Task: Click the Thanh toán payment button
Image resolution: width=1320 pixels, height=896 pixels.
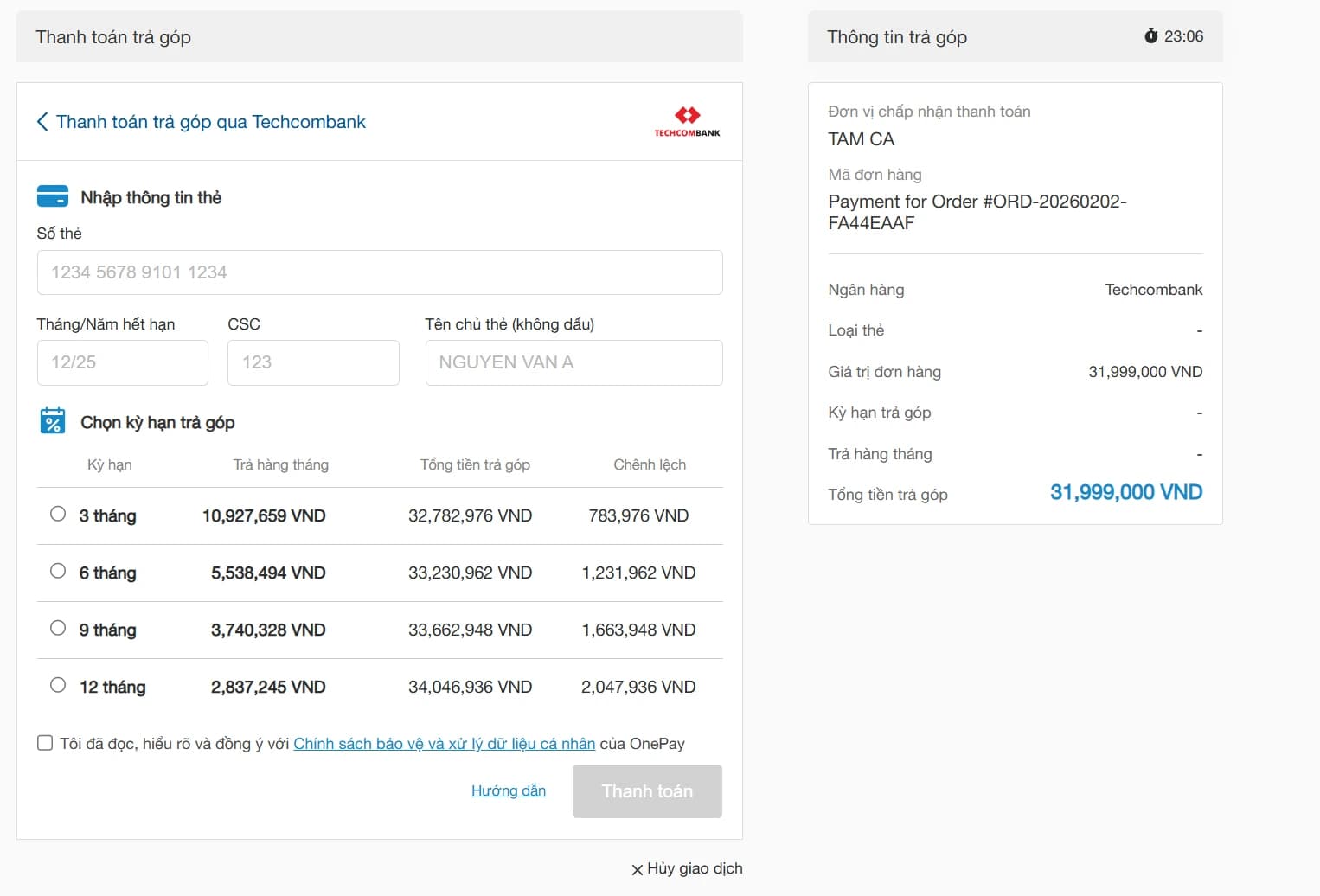Action: [x=647, y=791]
